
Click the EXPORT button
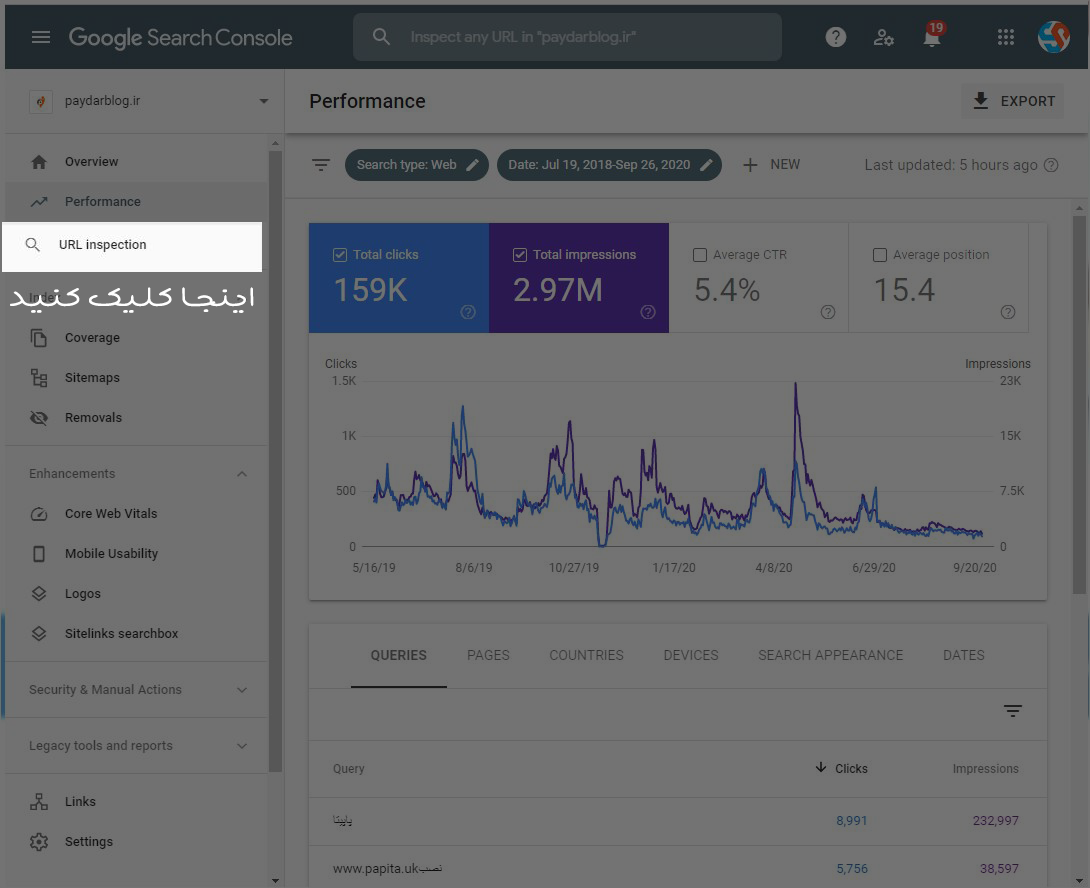(x=1013, y=100)
